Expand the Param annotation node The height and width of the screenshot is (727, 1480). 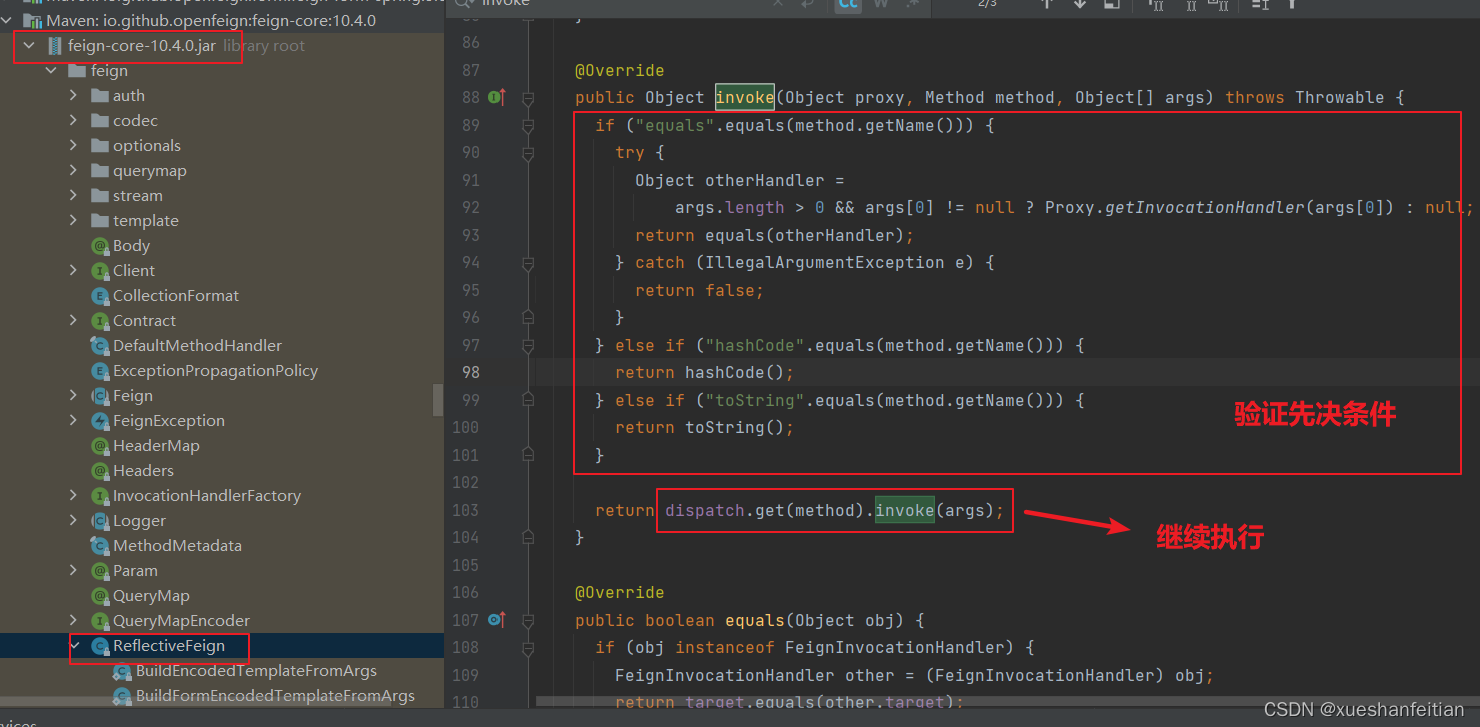tap(73, 571)
